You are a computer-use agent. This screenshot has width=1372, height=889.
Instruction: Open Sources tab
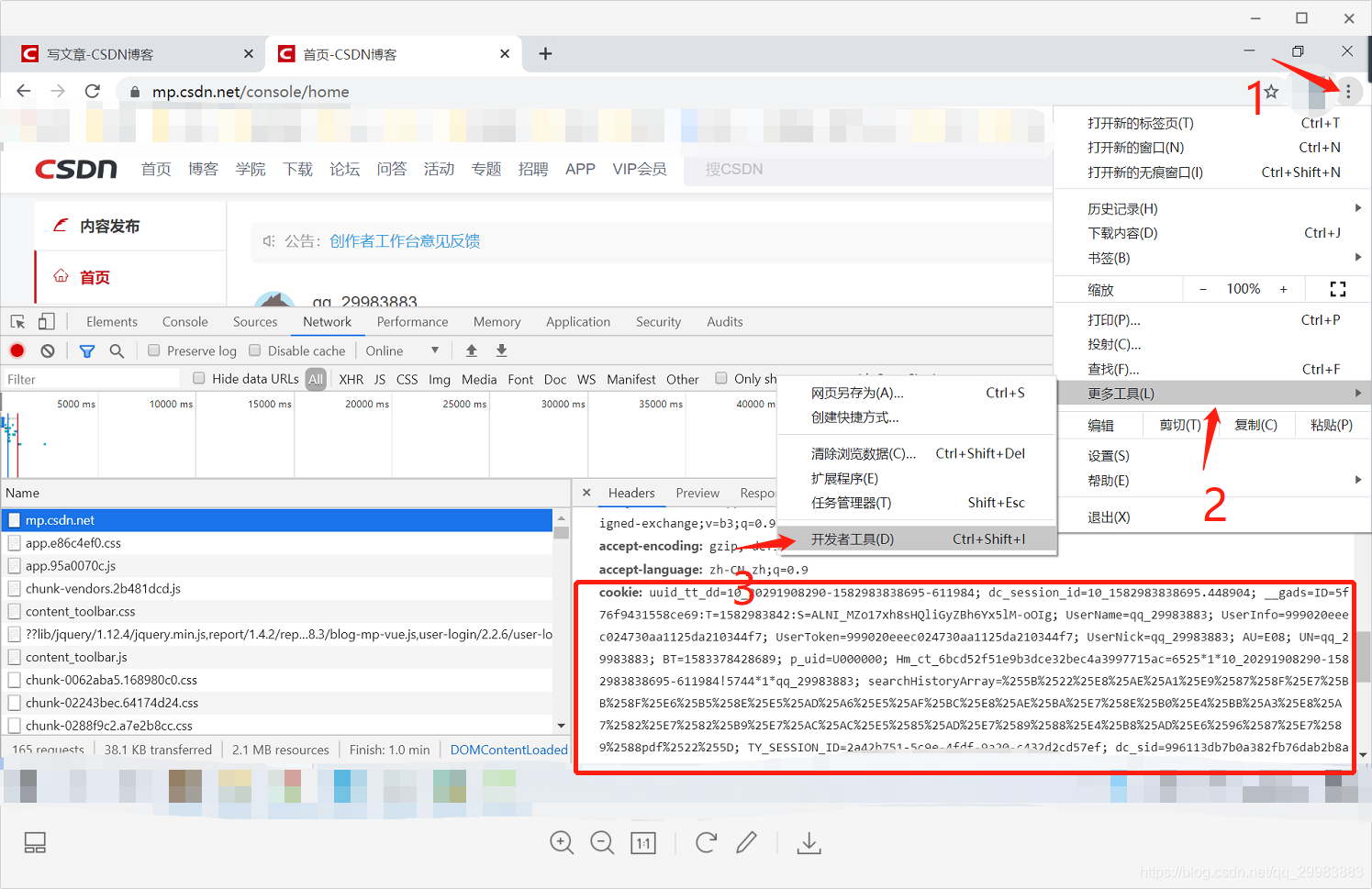pos(255,322)
